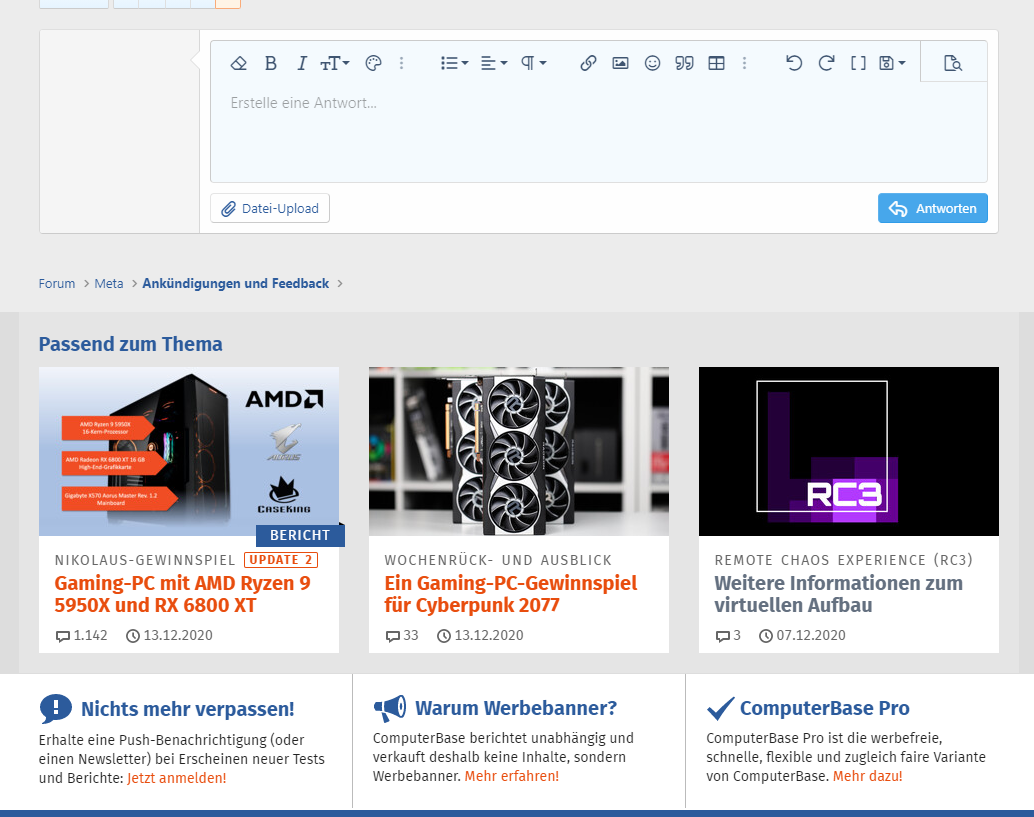Click the Antworten button
The image size is (1034, 817).
[x=932, y=208]
